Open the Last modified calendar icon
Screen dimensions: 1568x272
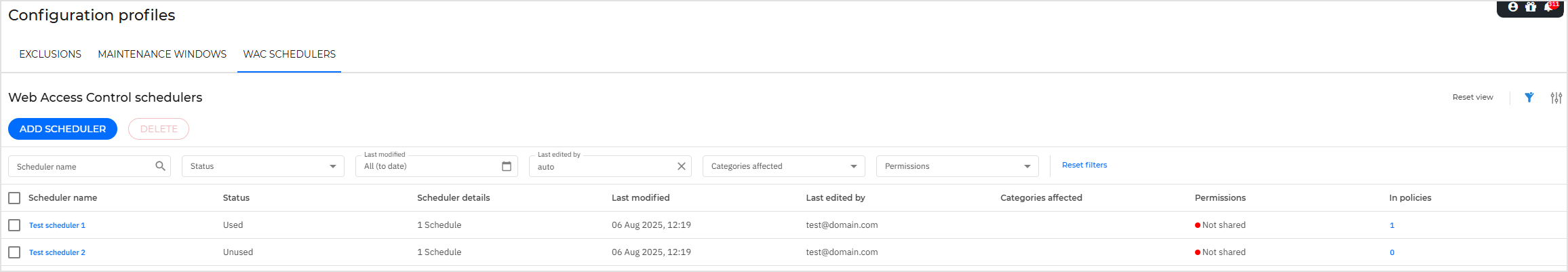[x=506, y=166]
